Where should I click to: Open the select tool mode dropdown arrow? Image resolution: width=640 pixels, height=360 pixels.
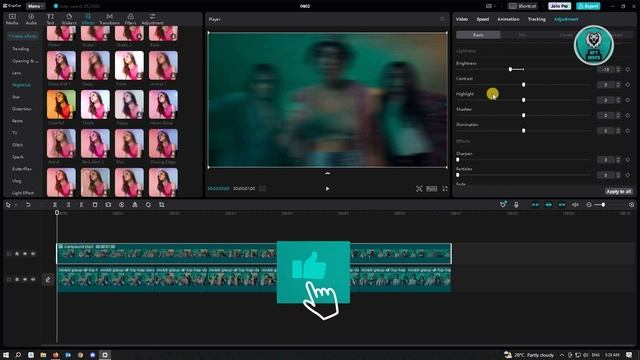coord(16,205)
